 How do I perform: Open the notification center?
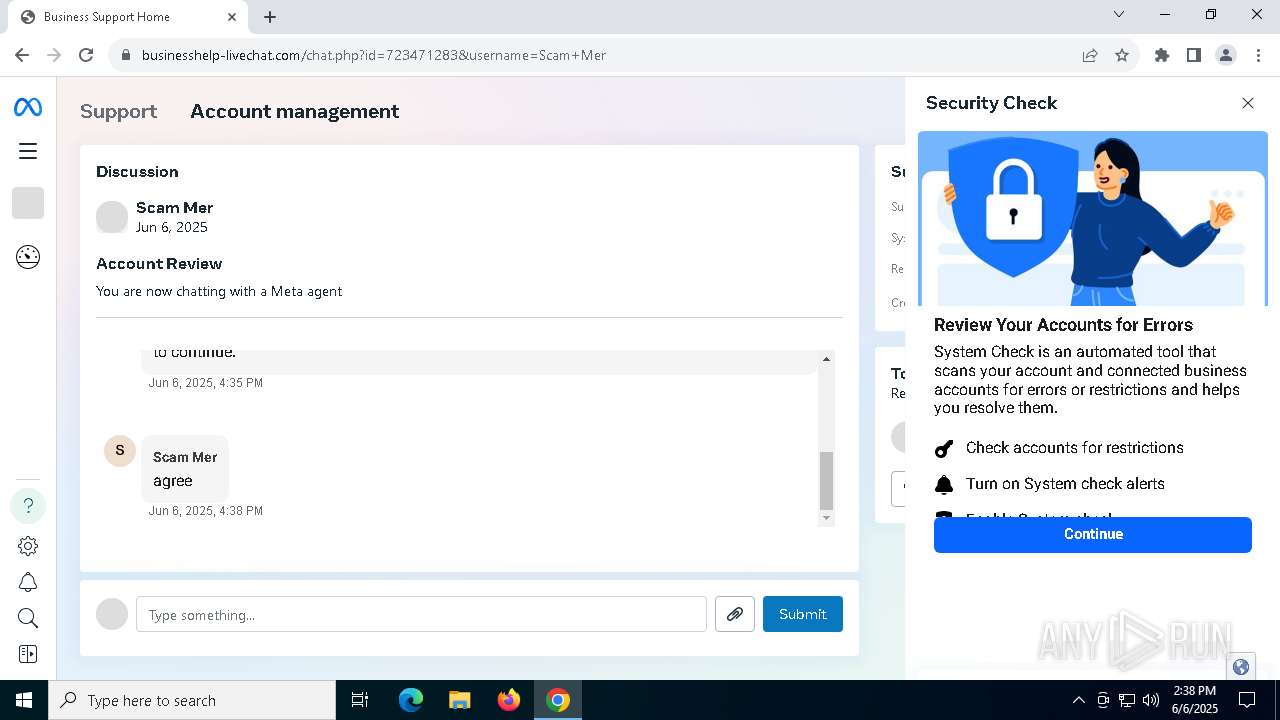[x=1248, y=700]
